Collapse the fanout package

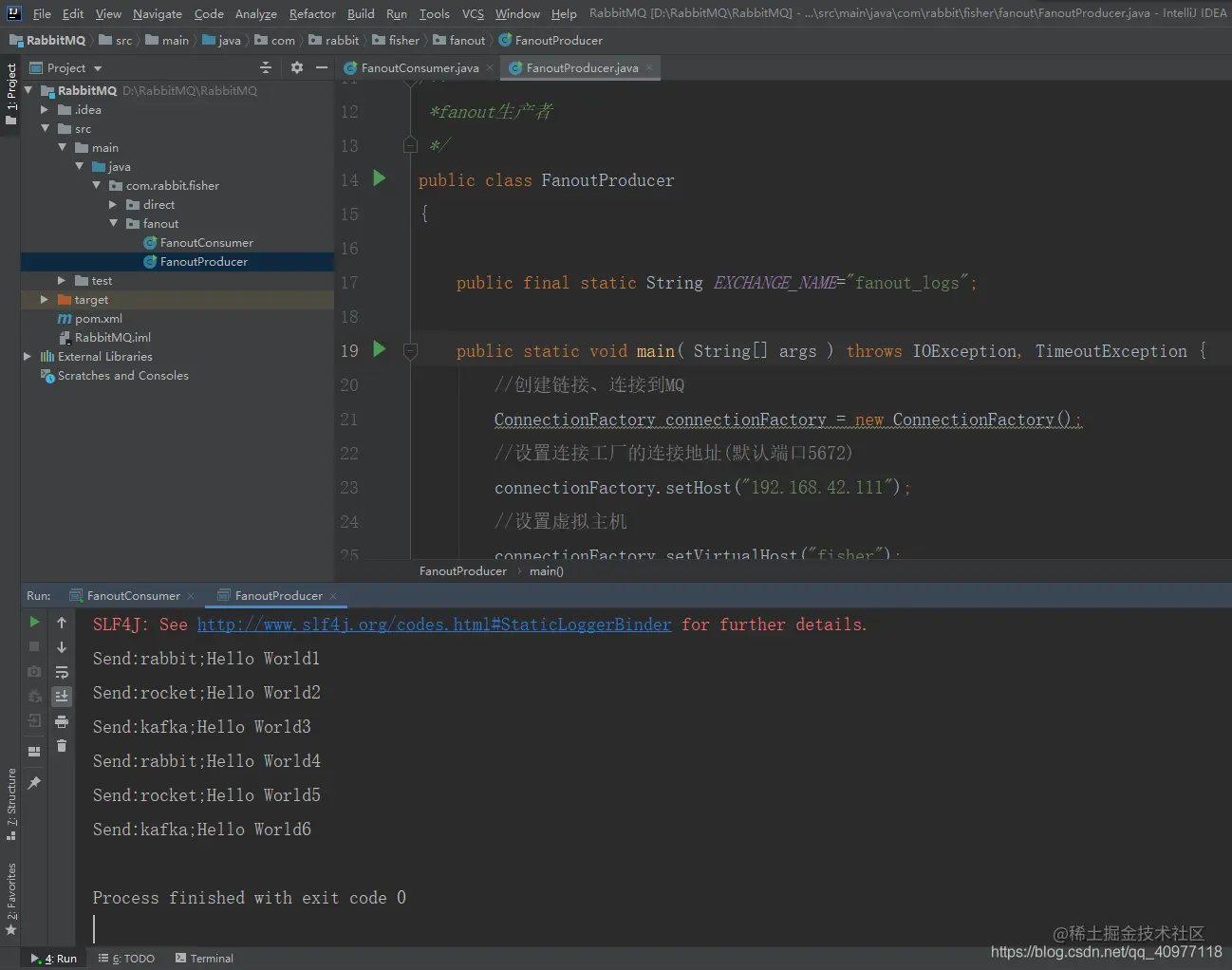point(113,223)
